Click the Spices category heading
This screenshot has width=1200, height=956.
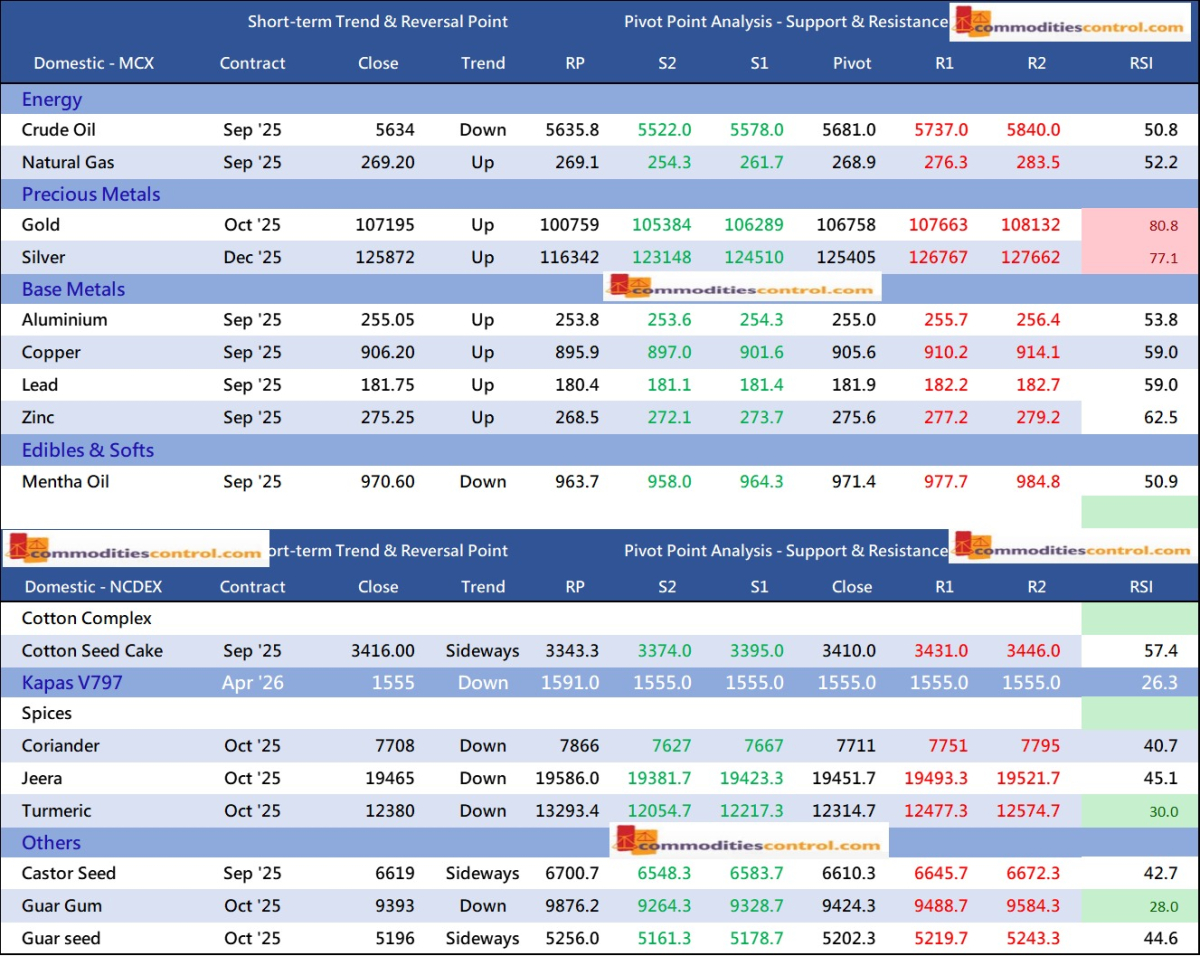click(47, 714)
